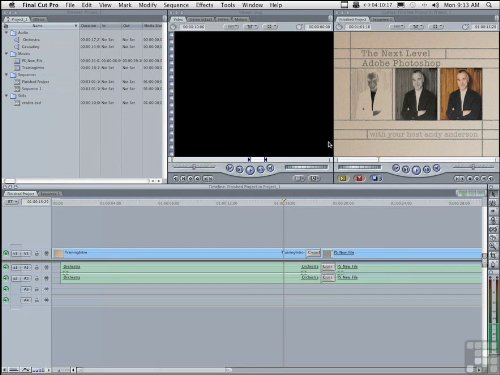The width and height of the screenshot is (500, 375).
Task: Go to next edit in the Canvas
Action: tap(436, 168)
